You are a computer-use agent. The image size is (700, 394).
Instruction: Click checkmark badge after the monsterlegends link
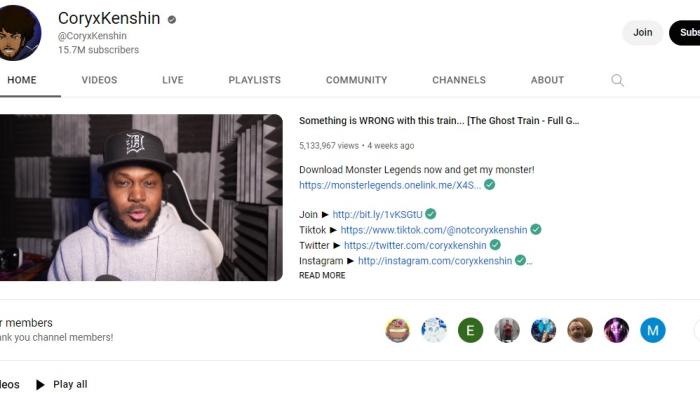[x=490, y=184]
